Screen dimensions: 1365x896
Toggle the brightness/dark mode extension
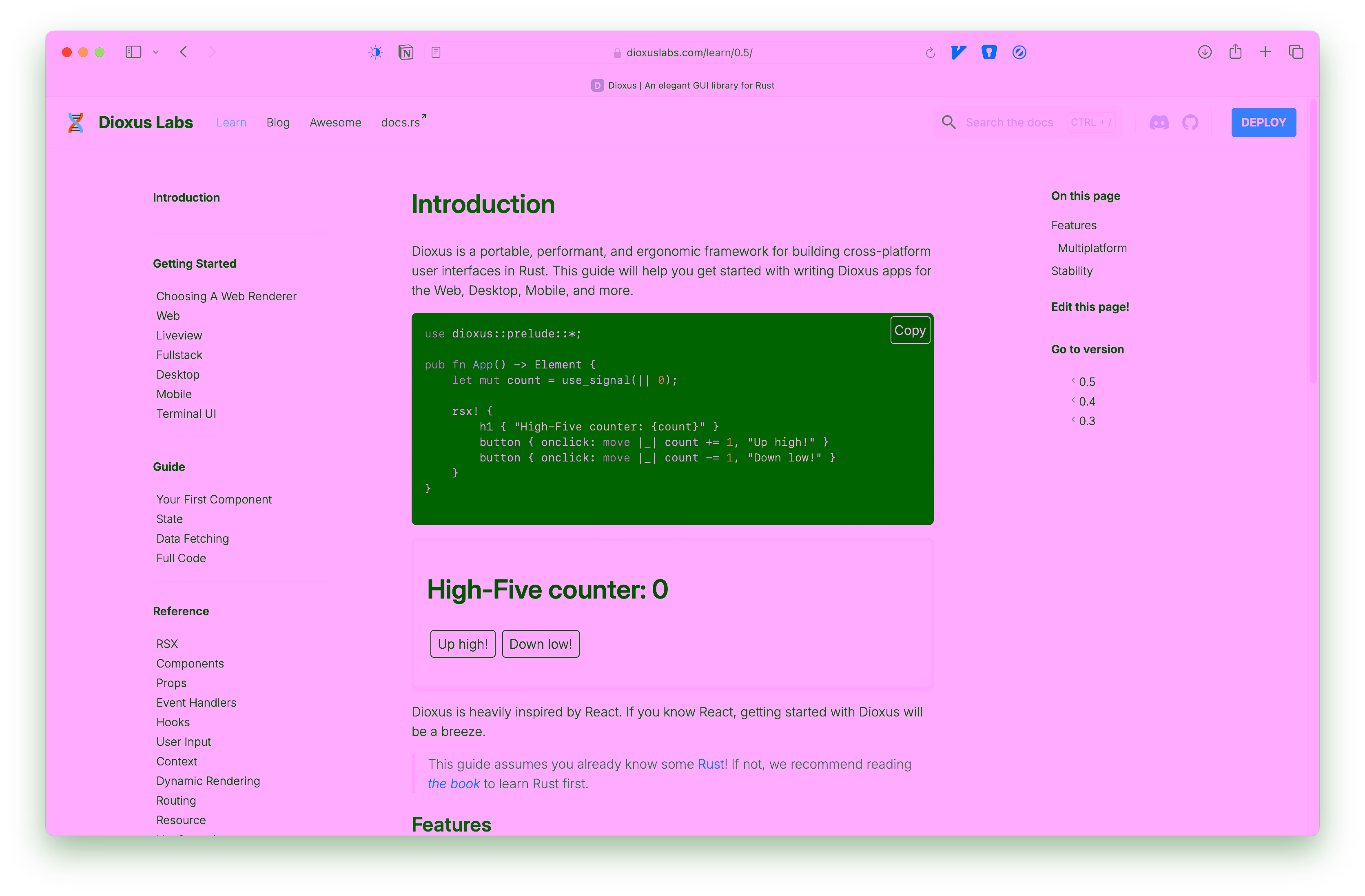376,52
